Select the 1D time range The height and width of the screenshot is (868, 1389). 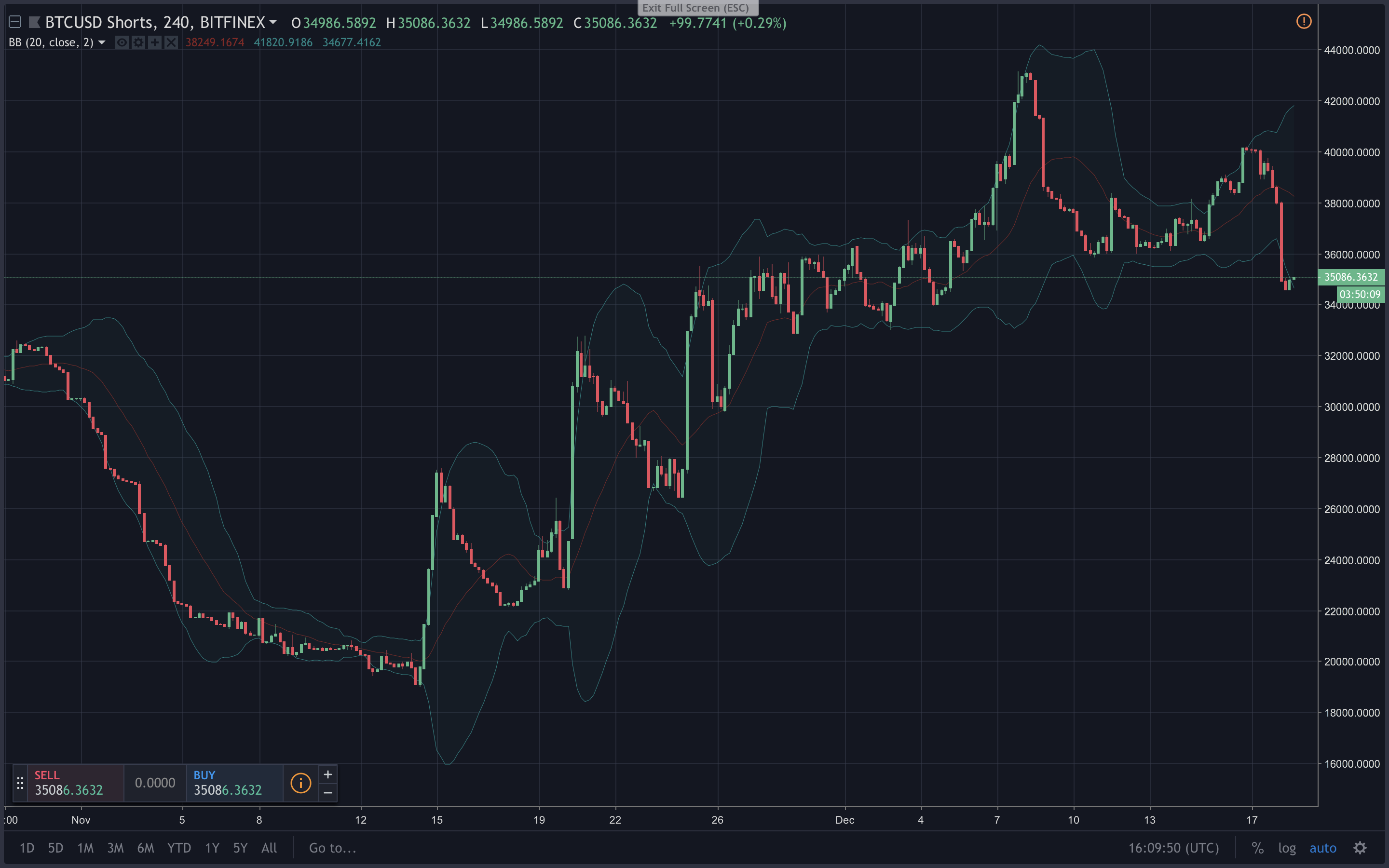click(27, 848)
